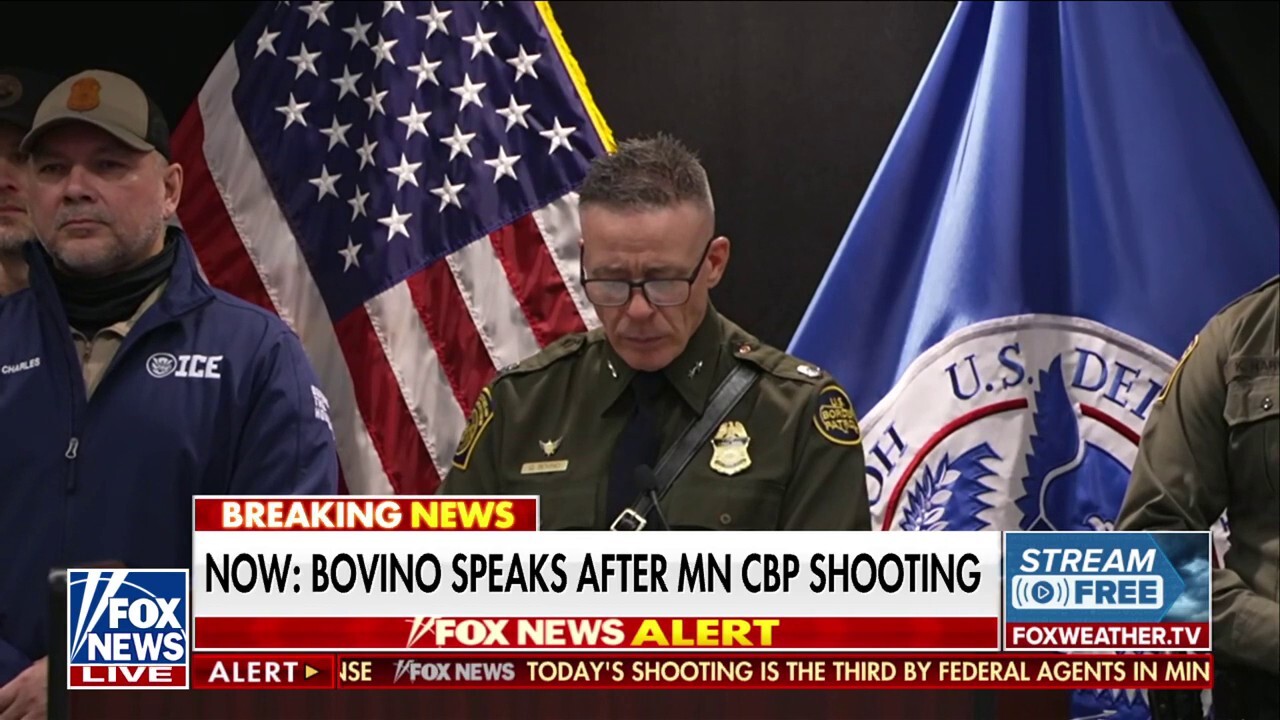The height and width of the screenshot is (720, 1280).
Task: Click the ICE emblem on the blue jacket
Action: (184, 365)
